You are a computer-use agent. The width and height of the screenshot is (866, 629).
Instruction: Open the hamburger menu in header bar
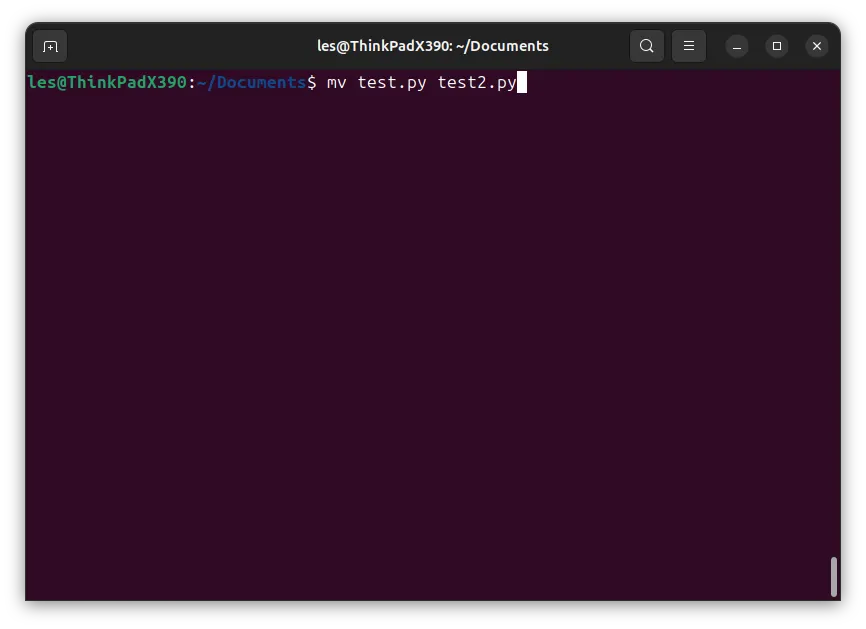click(689, 46)
